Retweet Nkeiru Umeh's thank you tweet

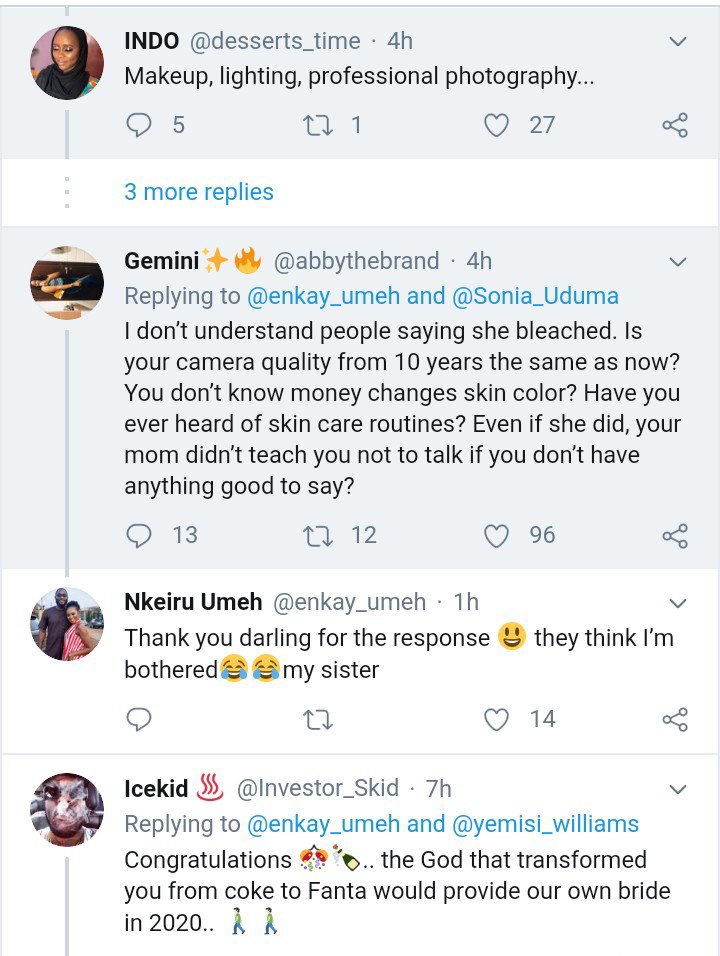tap(317, 719)
